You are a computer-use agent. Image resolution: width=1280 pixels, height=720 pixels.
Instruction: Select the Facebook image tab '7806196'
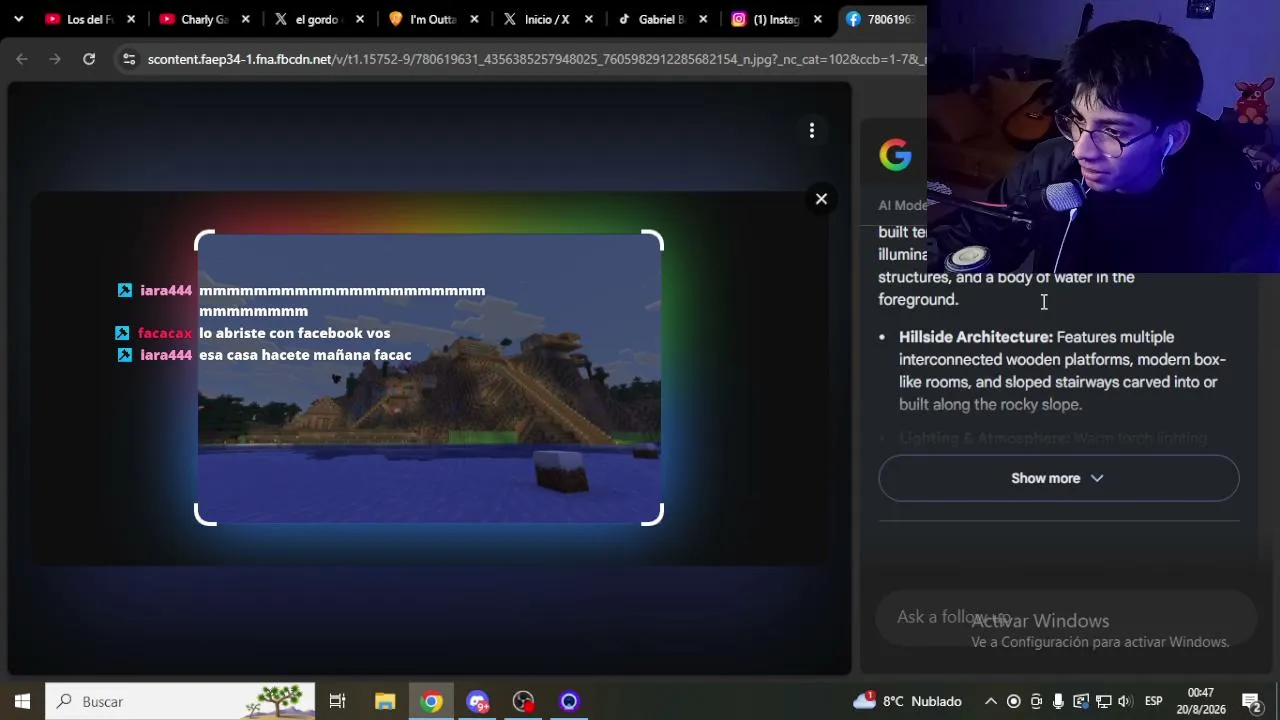click(x=882, y=19)
